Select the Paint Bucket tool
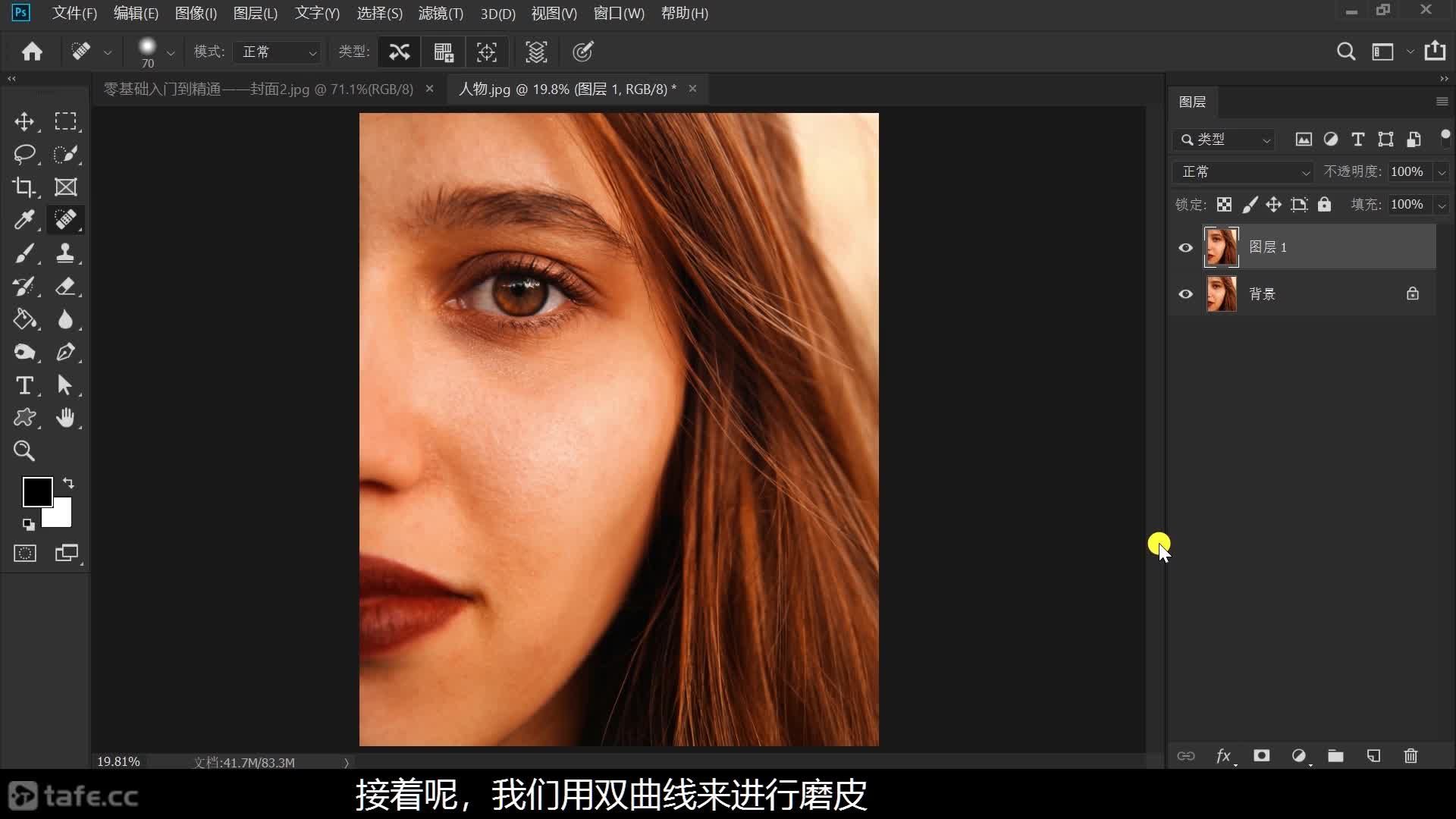Viewport: 1456px width, 819px height. [x=24, y=319]
